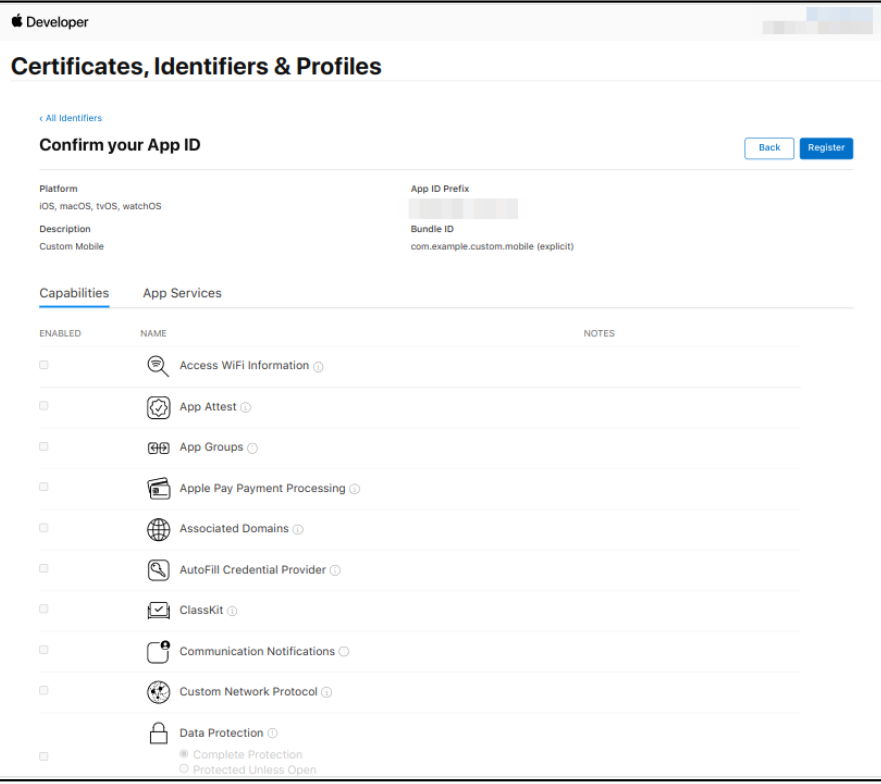Enable Access WiFi Information checkbox
This screenshot has height=784, width=881.
44,365
